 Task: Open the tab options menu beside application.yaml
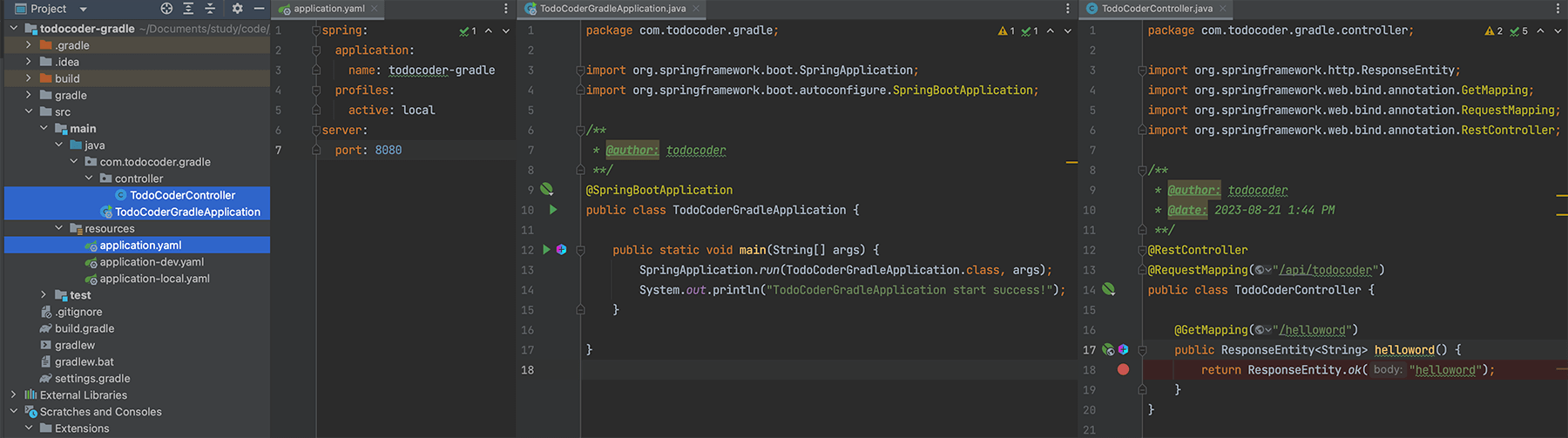(506, 9)
